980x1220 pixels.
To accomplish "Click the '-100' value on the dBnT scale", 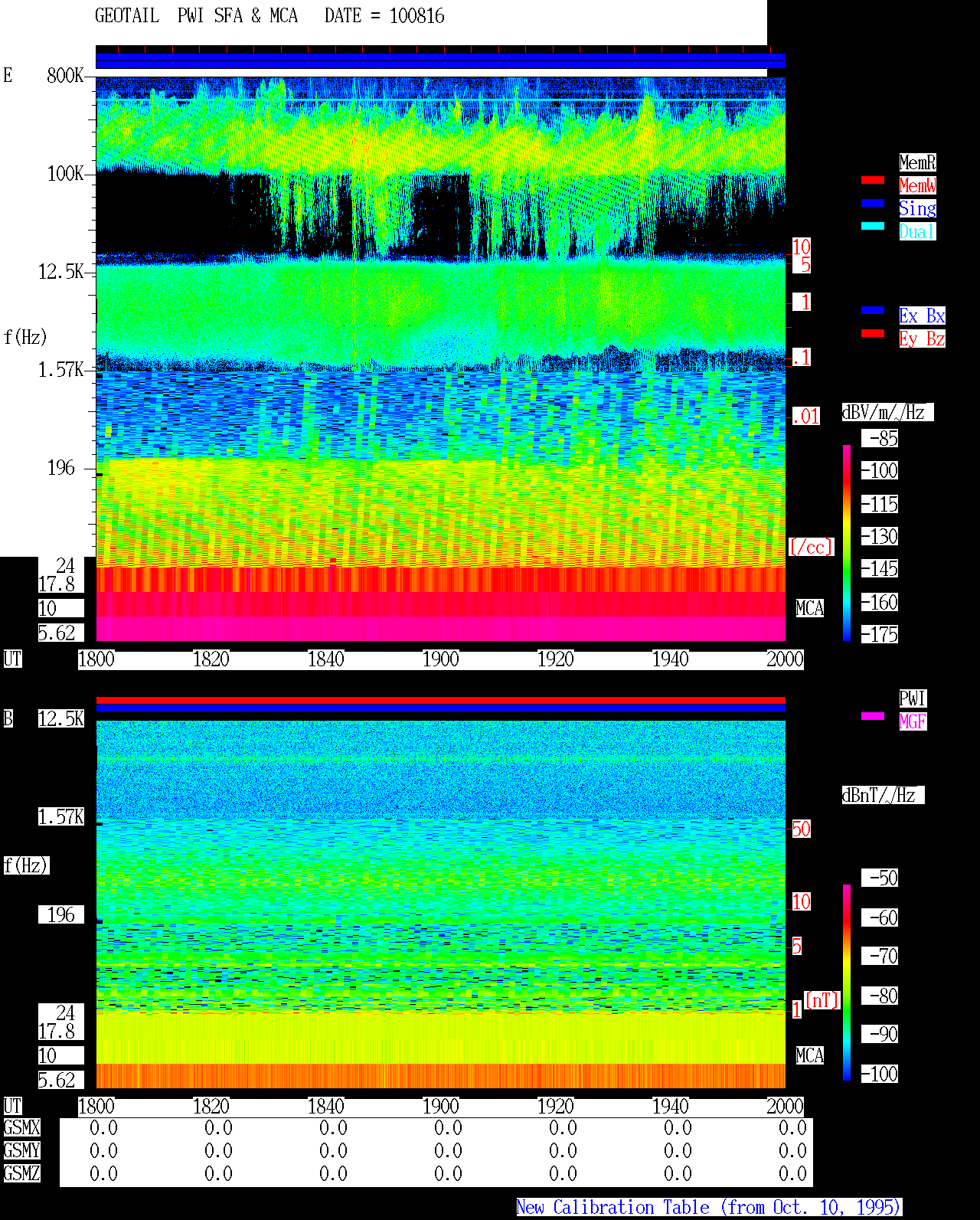I will (x=880, y=1074).
